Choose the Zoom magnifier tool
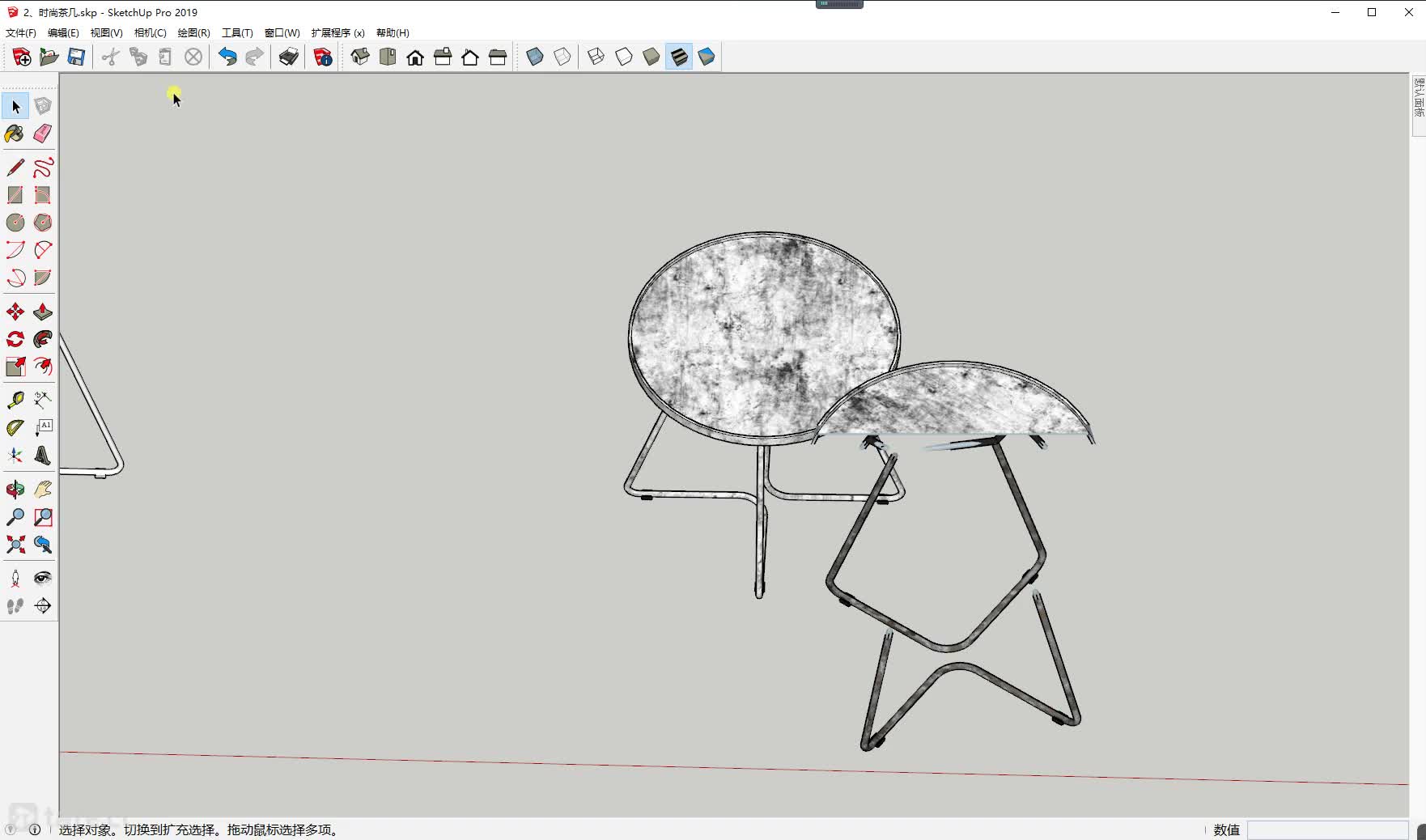Viewport: 1426px width, 840px height. [x=15, y=517]
